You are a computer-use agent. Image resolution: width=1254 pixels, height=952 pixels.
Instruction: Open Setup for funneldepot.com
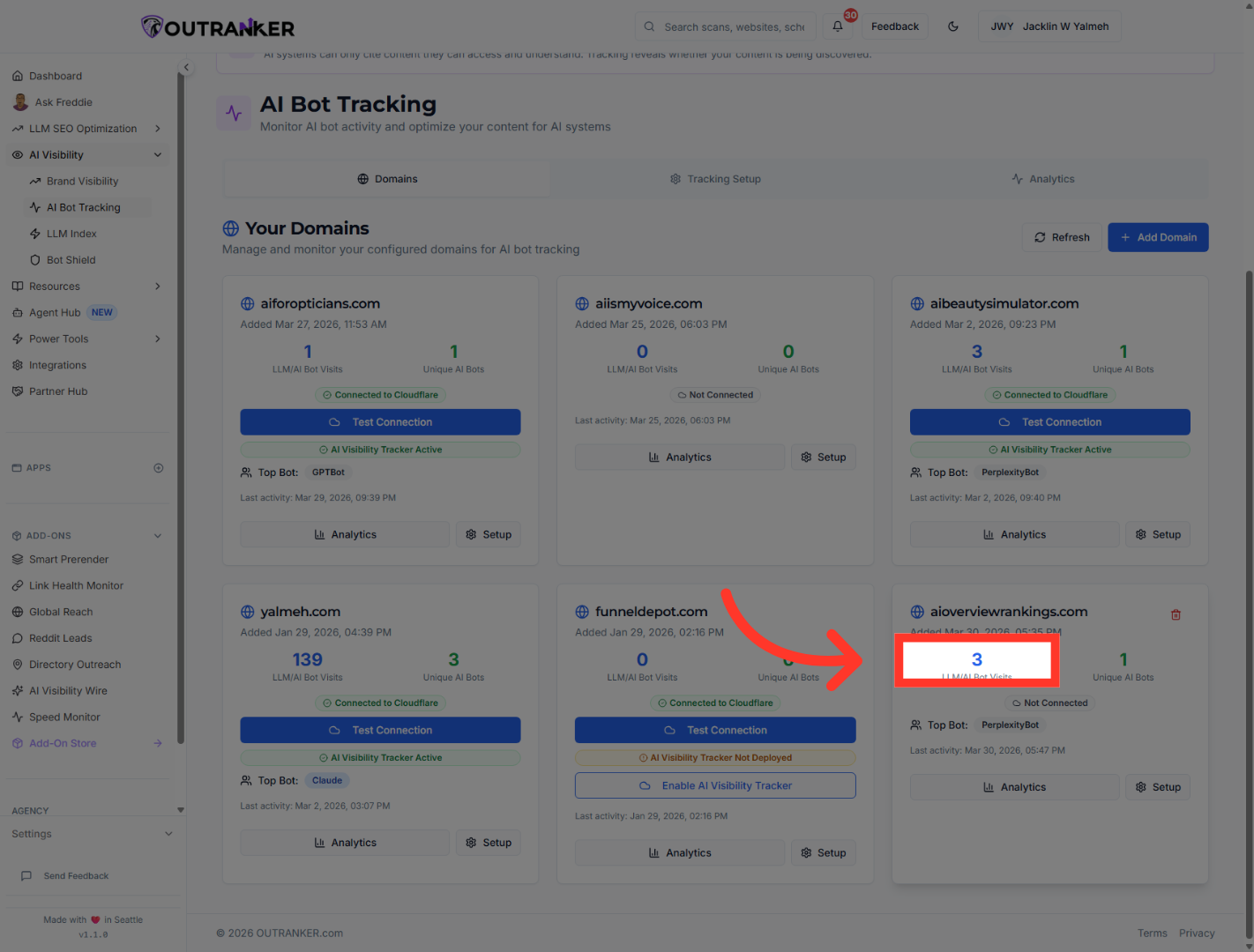[824, 853]
